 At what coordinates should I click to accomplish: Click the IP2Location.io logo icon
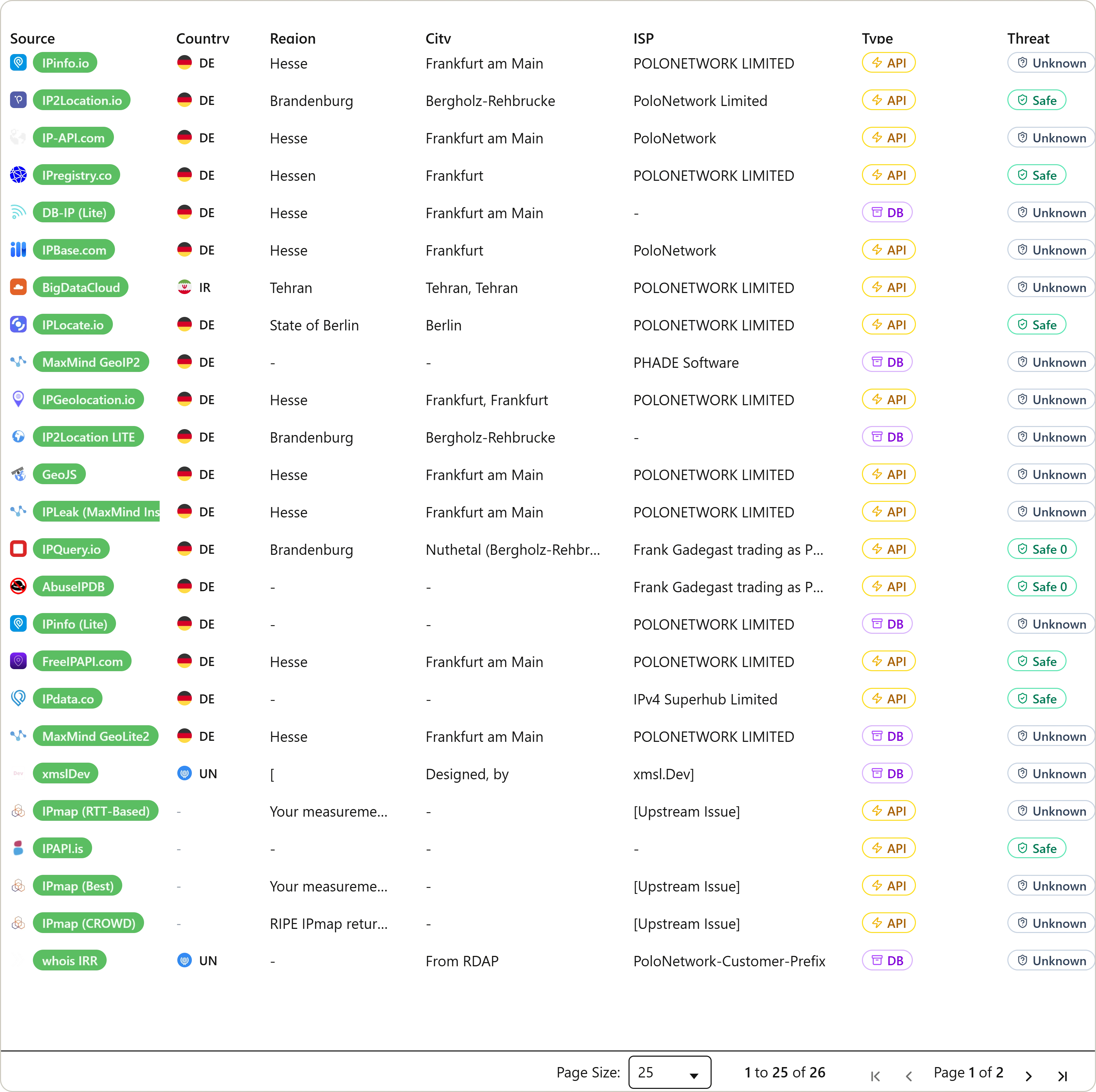(x=19, y=100)
